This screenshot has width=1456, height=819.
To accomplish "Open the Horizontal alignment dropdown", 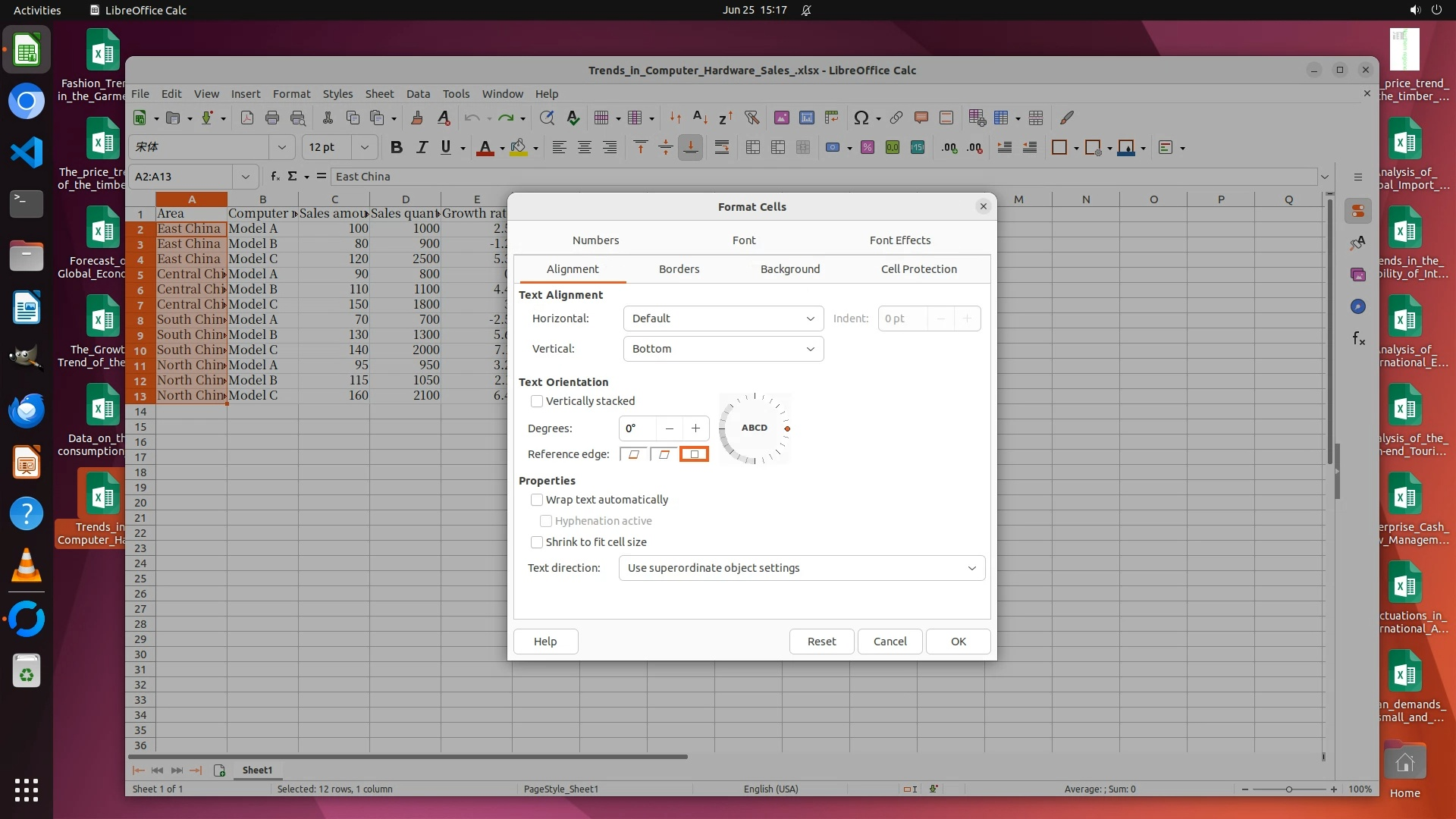I will pos(723,318).
